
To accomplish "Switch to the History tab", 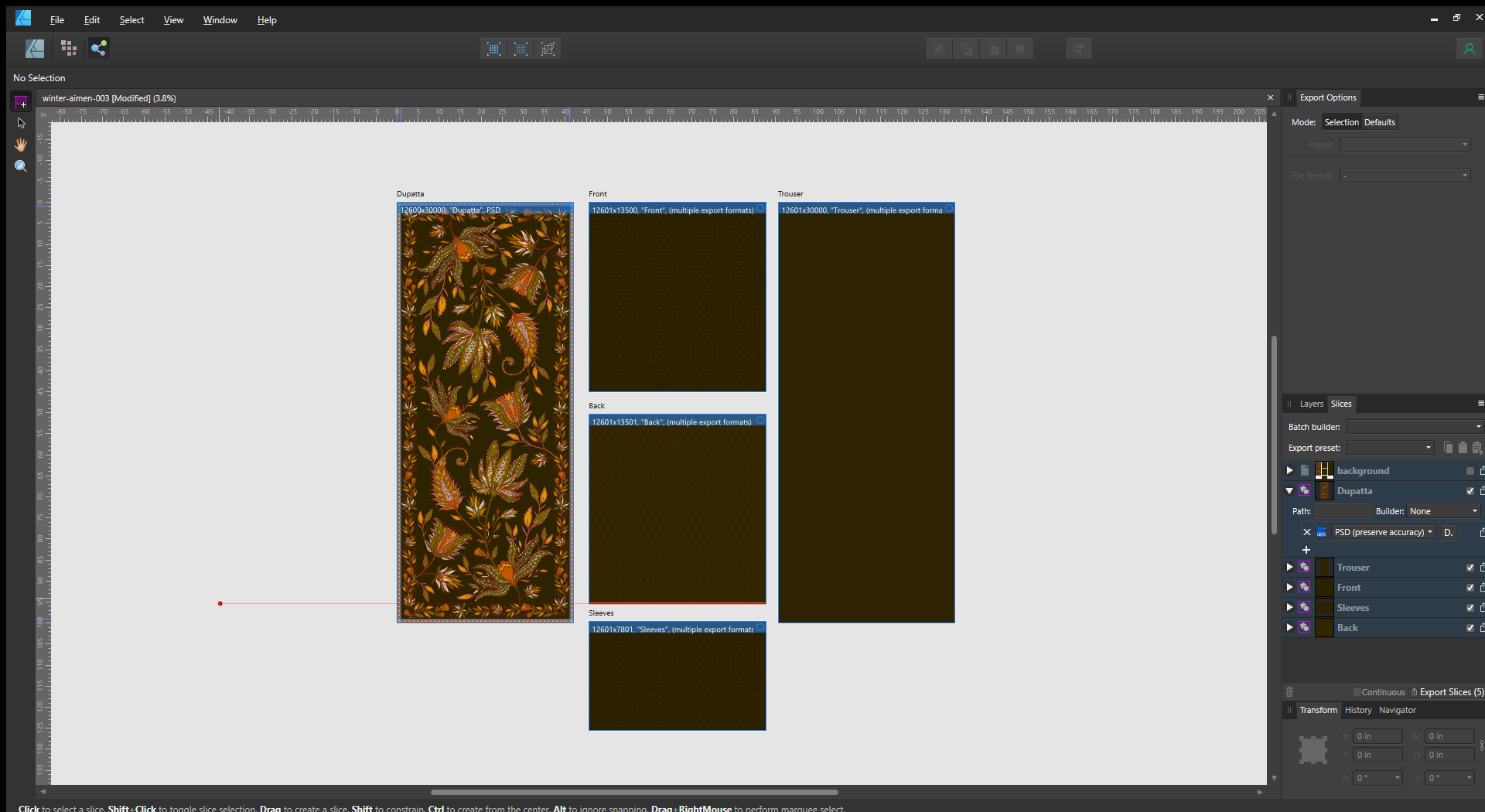I will coord(1358,710).
